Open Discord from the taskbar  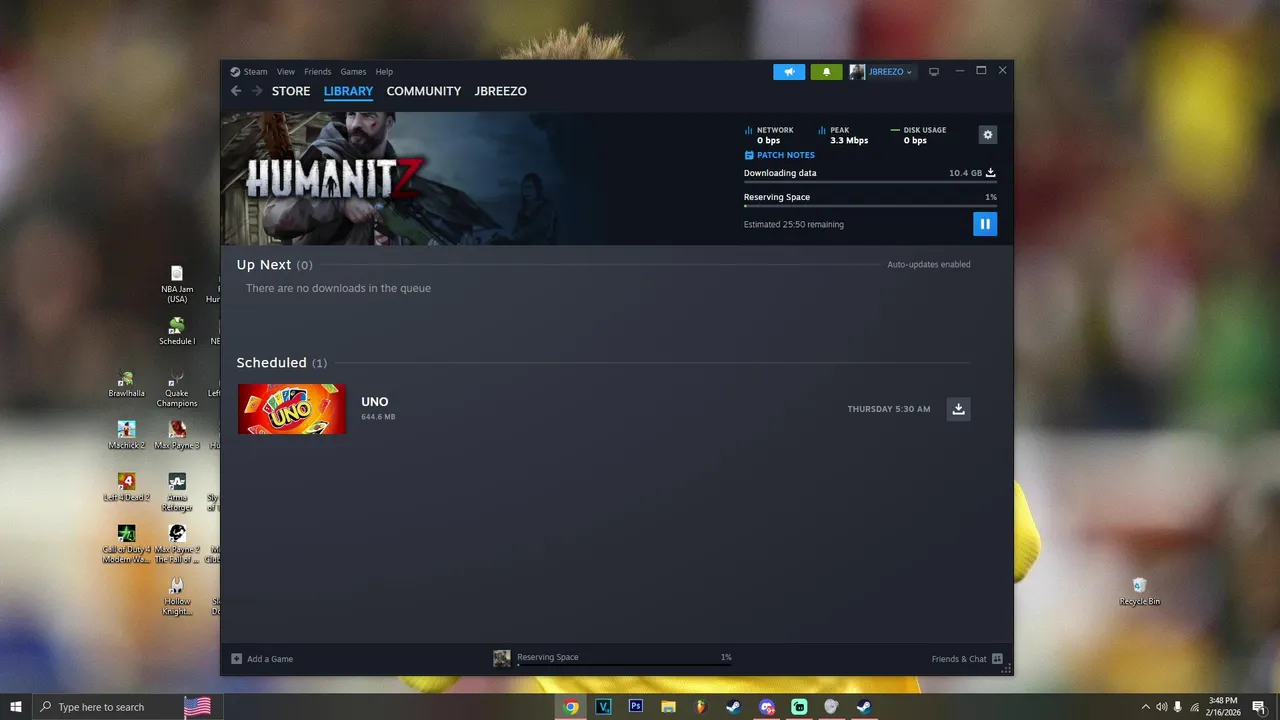click(x=767, y=707)
